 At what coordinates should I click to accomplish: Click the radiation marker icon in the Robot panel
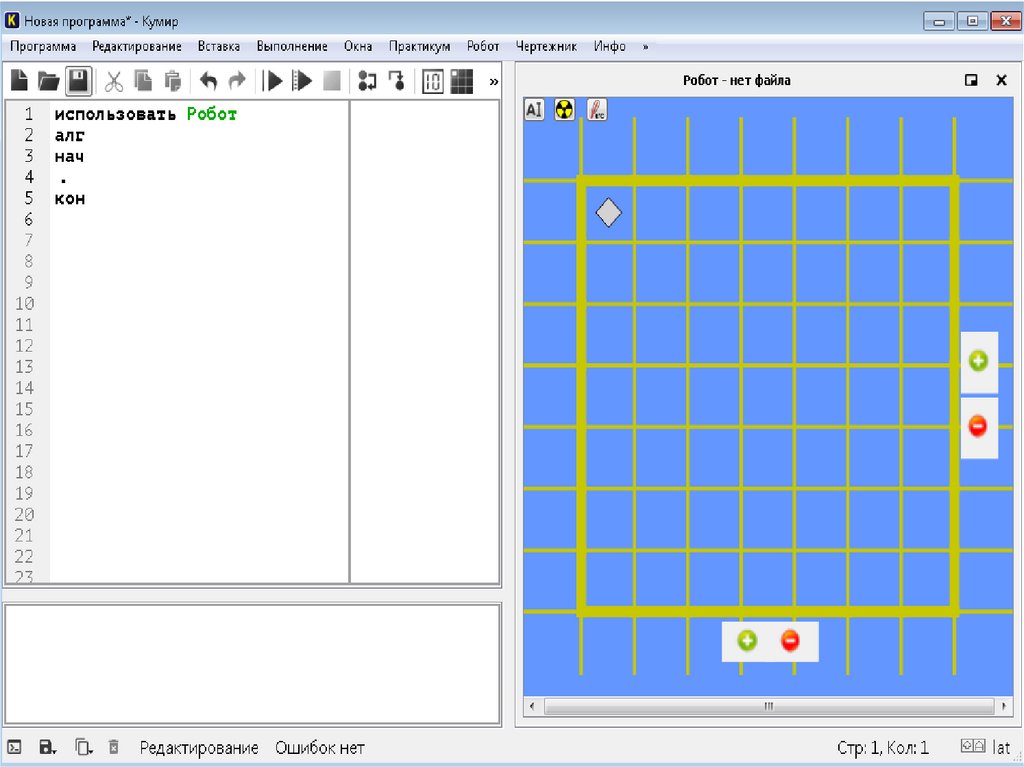pyautogui.click(x=565, y=110)
